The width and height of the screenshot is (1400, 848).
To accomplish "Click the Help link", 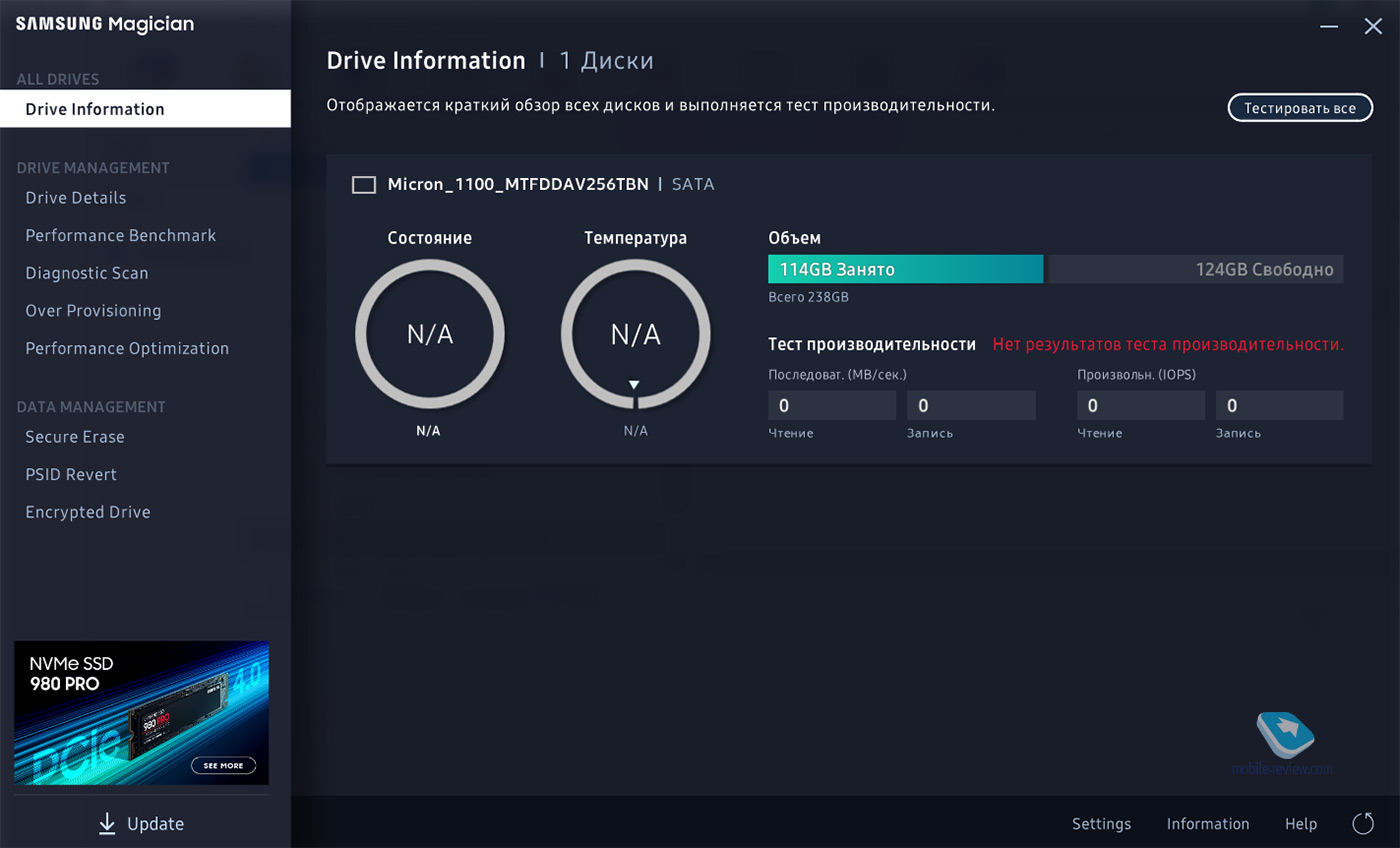I will click(x=1301, y=824).
